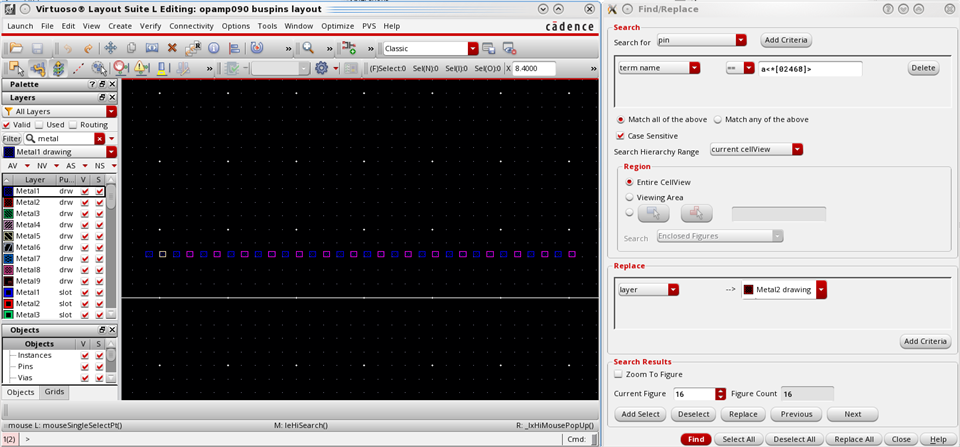Open the Verify menu
This screenshot has width=960, height=447.
(151, 26)
